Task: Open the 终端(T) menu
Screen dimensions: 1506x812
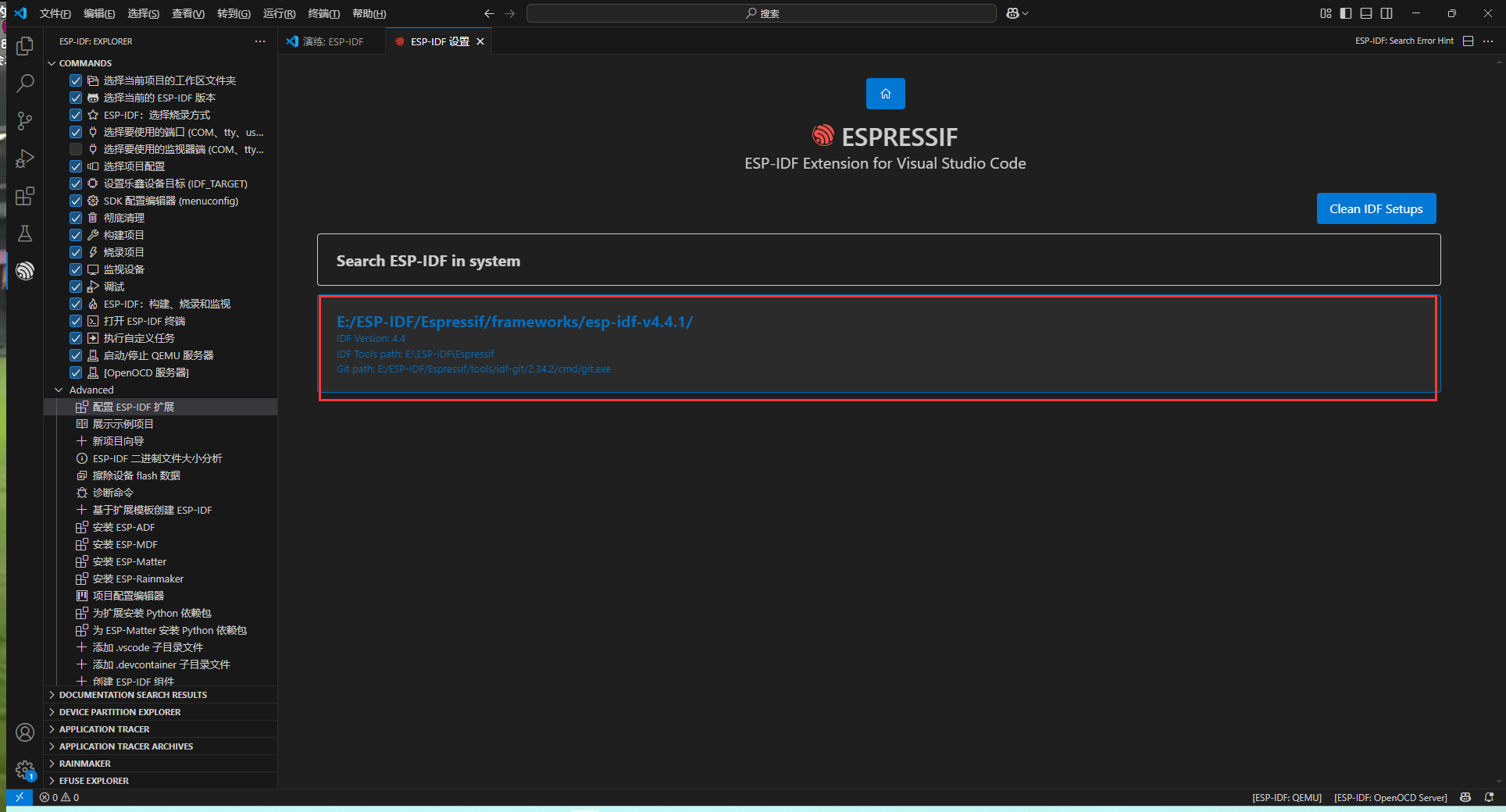Action: click(x=323, y=13)
